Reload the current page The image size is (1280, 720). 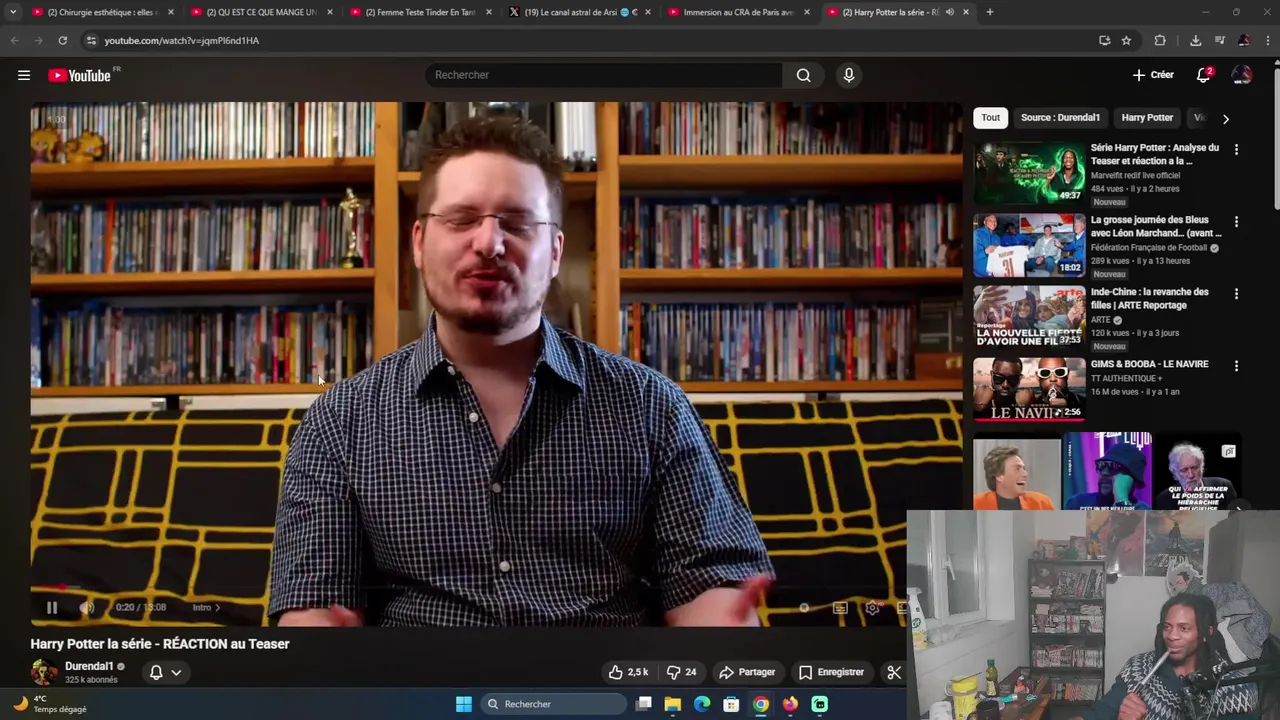pyautogui.click(x=62, y=40)
